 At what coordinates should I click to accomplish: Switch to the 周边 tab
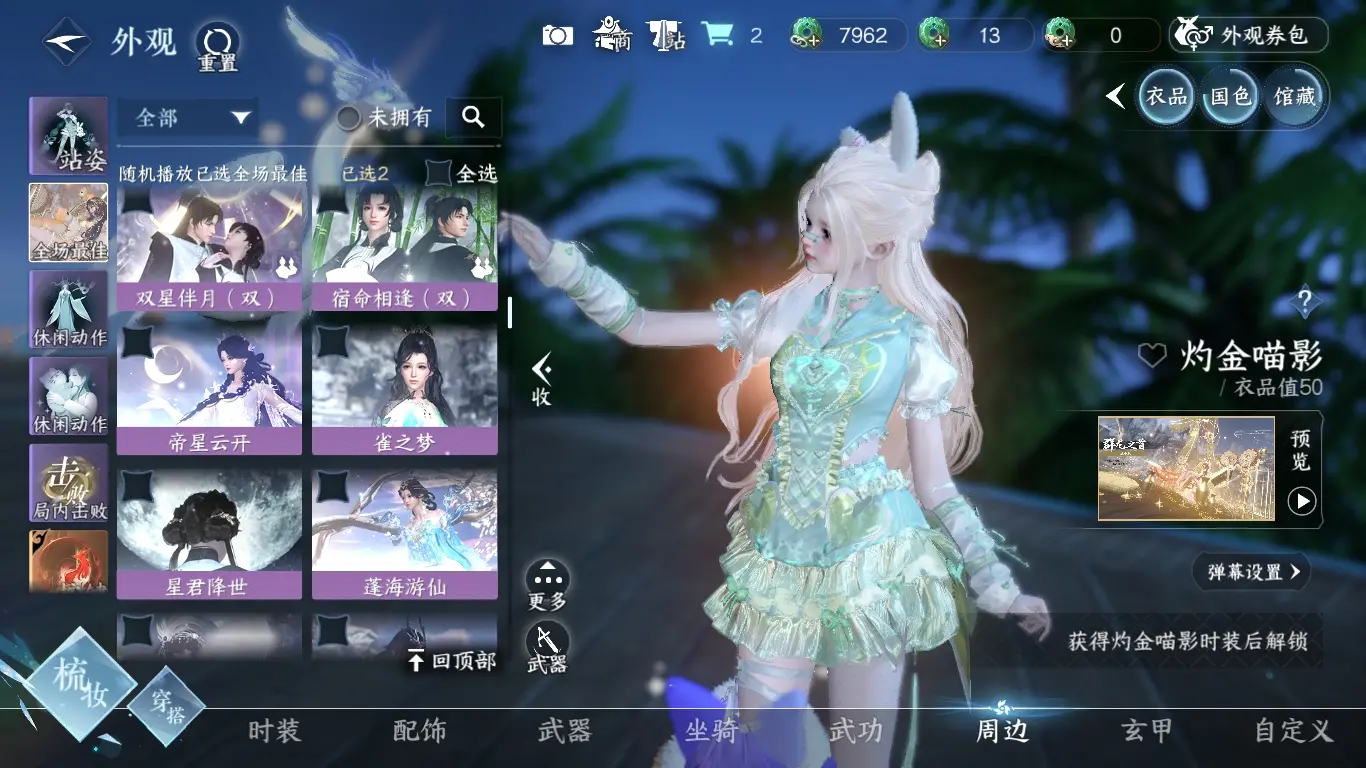(1002, 731)
